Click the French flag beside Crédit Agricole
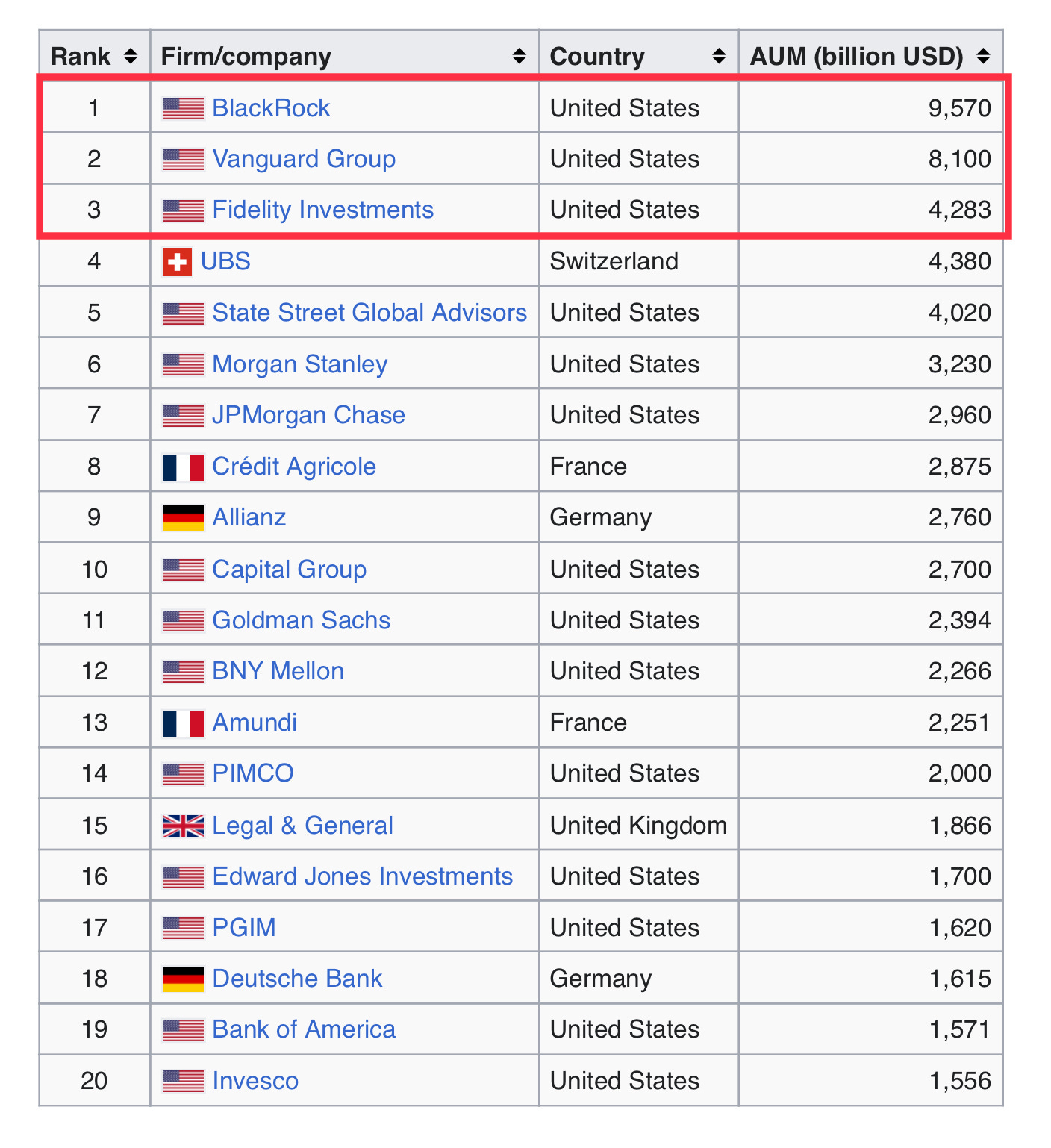 [x=183, y=467]
